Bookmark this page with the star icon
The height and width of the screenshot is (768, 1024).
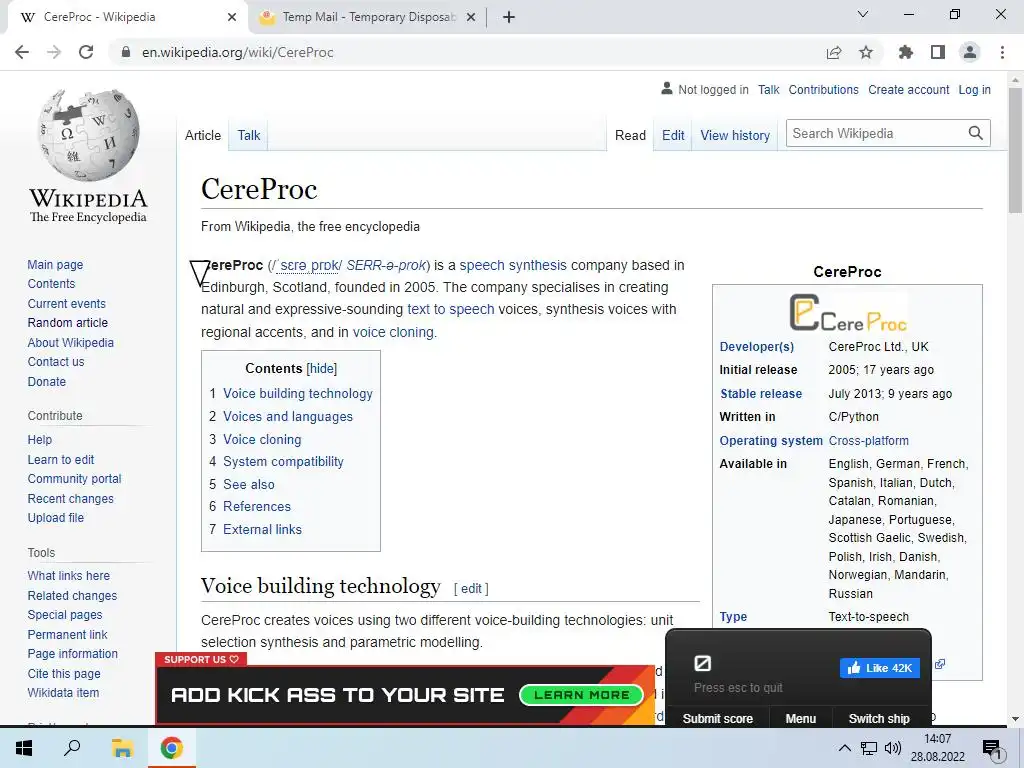click(866, 52)
